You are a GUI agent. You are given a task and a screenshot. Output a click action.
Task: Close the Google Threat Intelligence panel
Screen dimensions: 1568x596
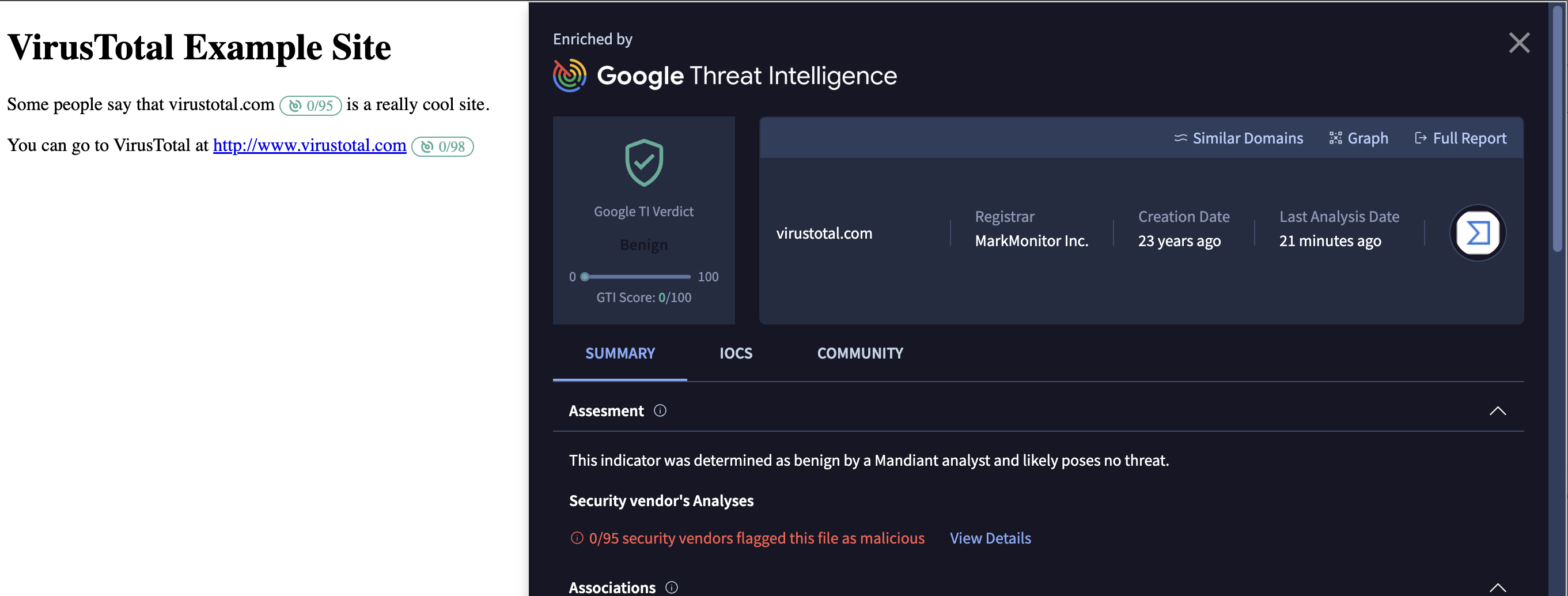coord(1519,43)
